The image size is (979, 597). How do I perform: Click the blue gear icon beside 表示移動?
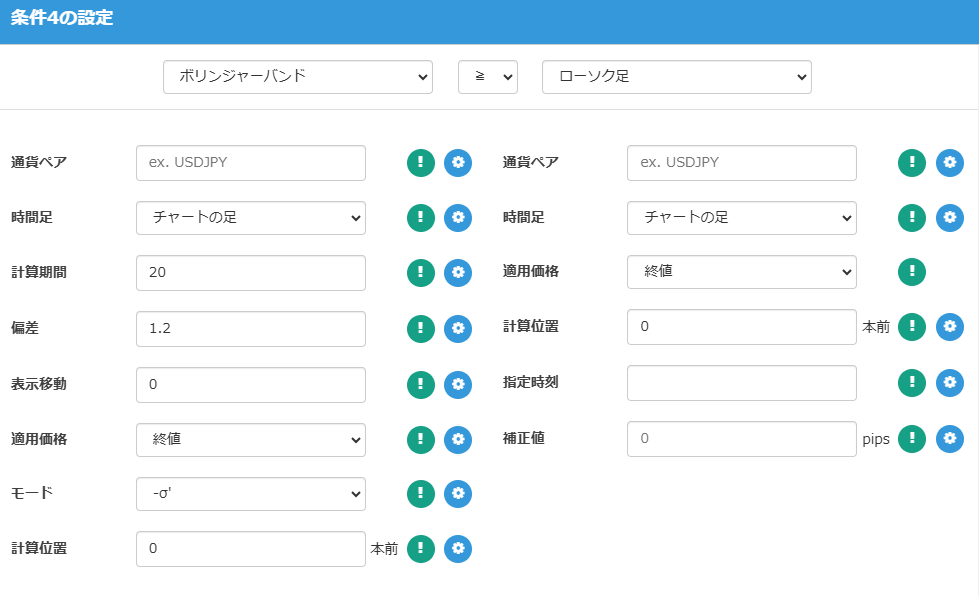[x=458, y=384]
